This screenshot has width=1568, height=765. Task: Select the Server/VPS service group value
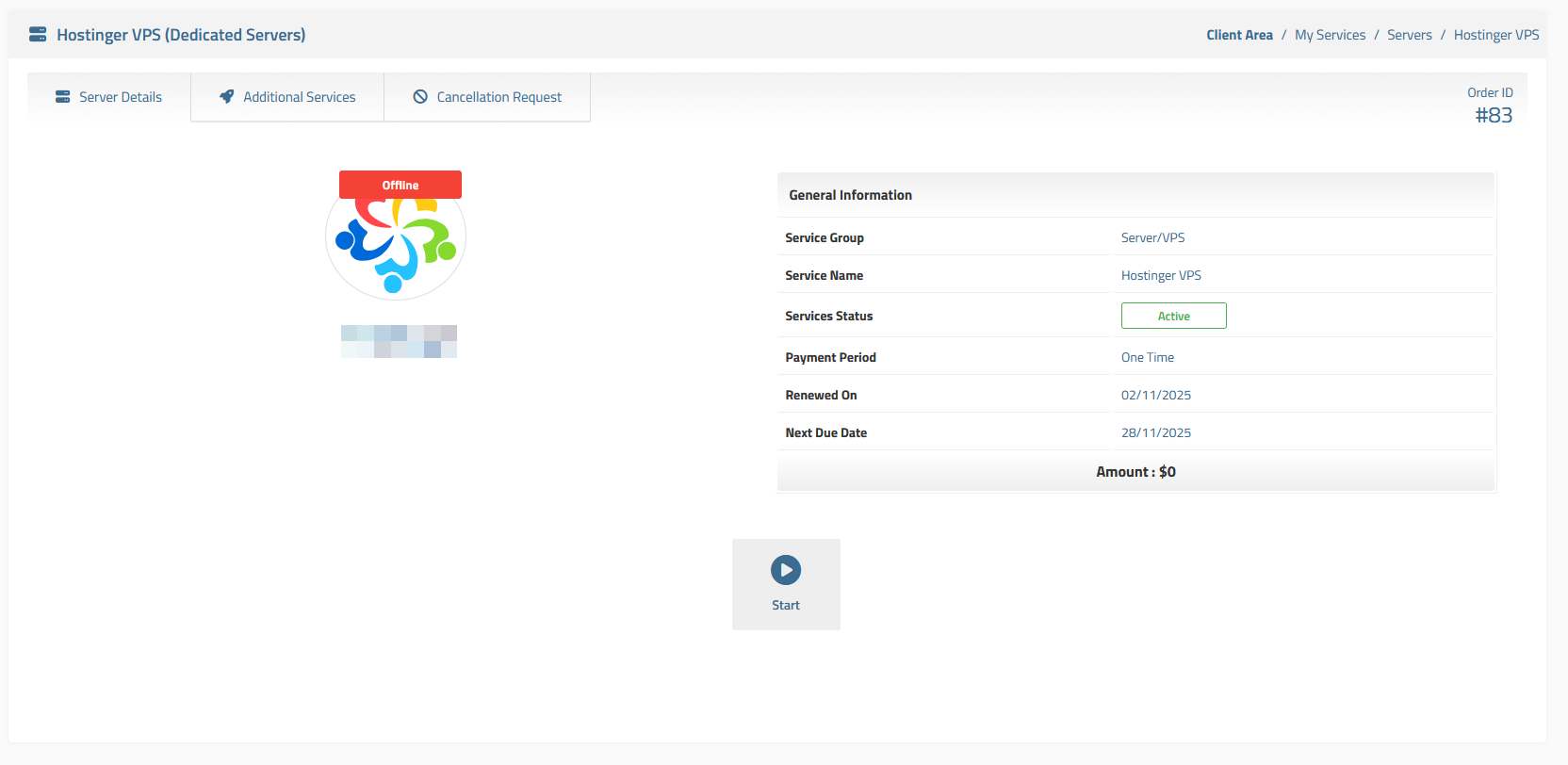(1152, 237)
